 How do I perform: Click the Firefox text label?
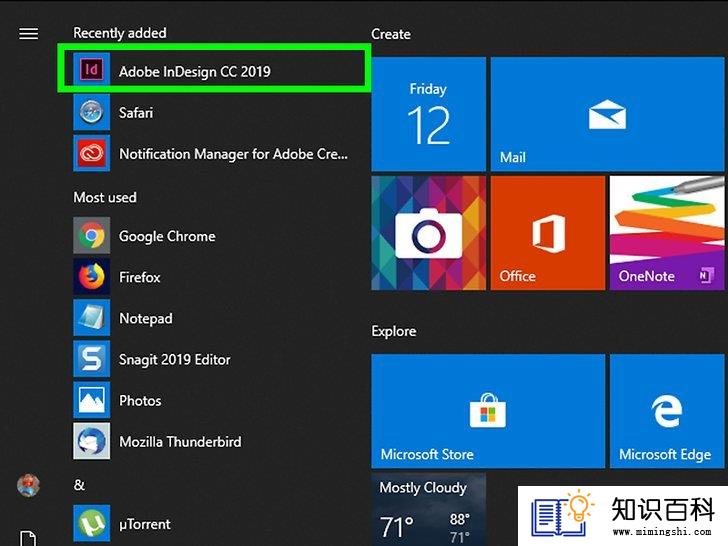(140, 277)
